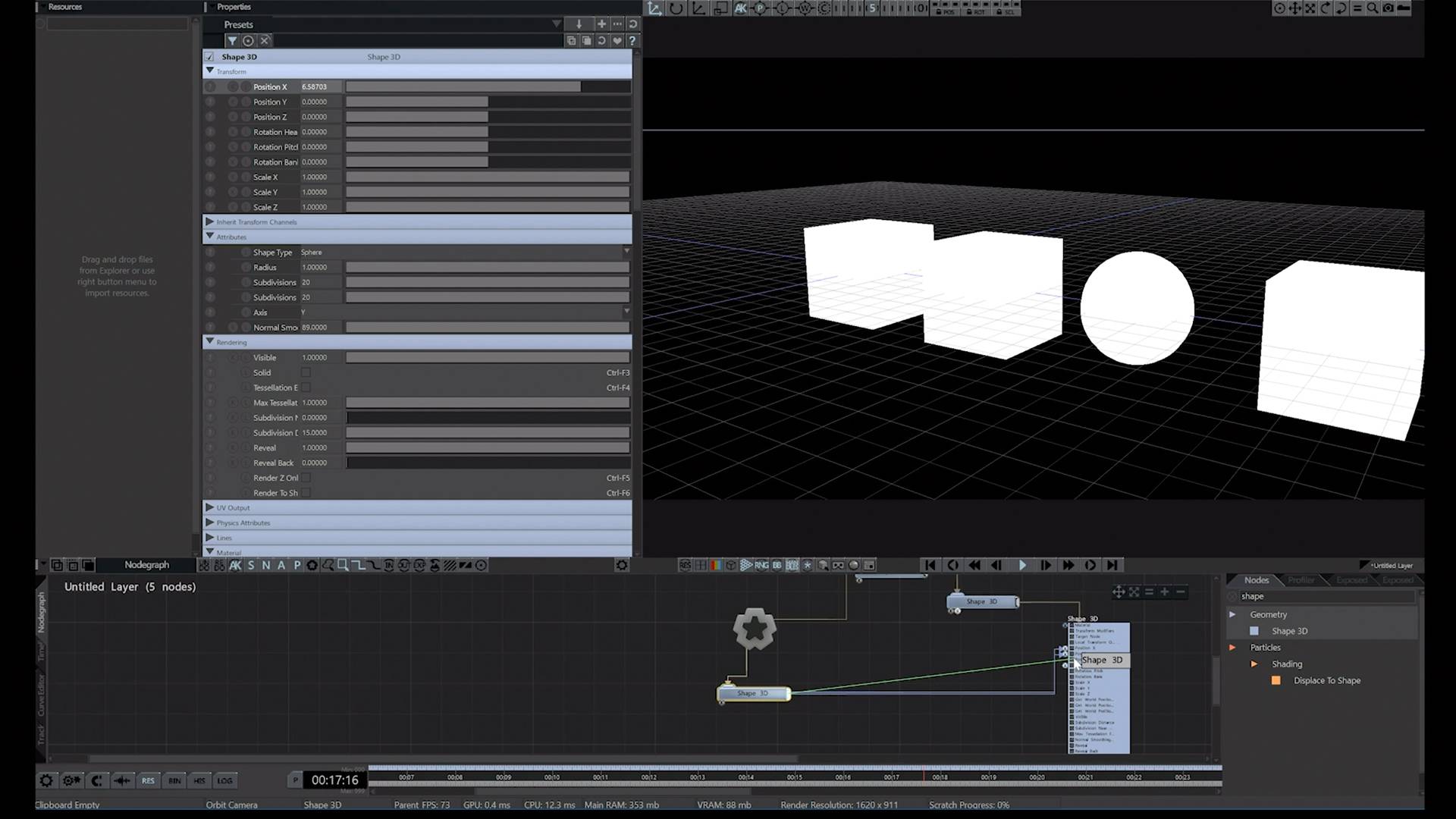Toggle the Render Z Only checkbox

[x=306, y=478]
